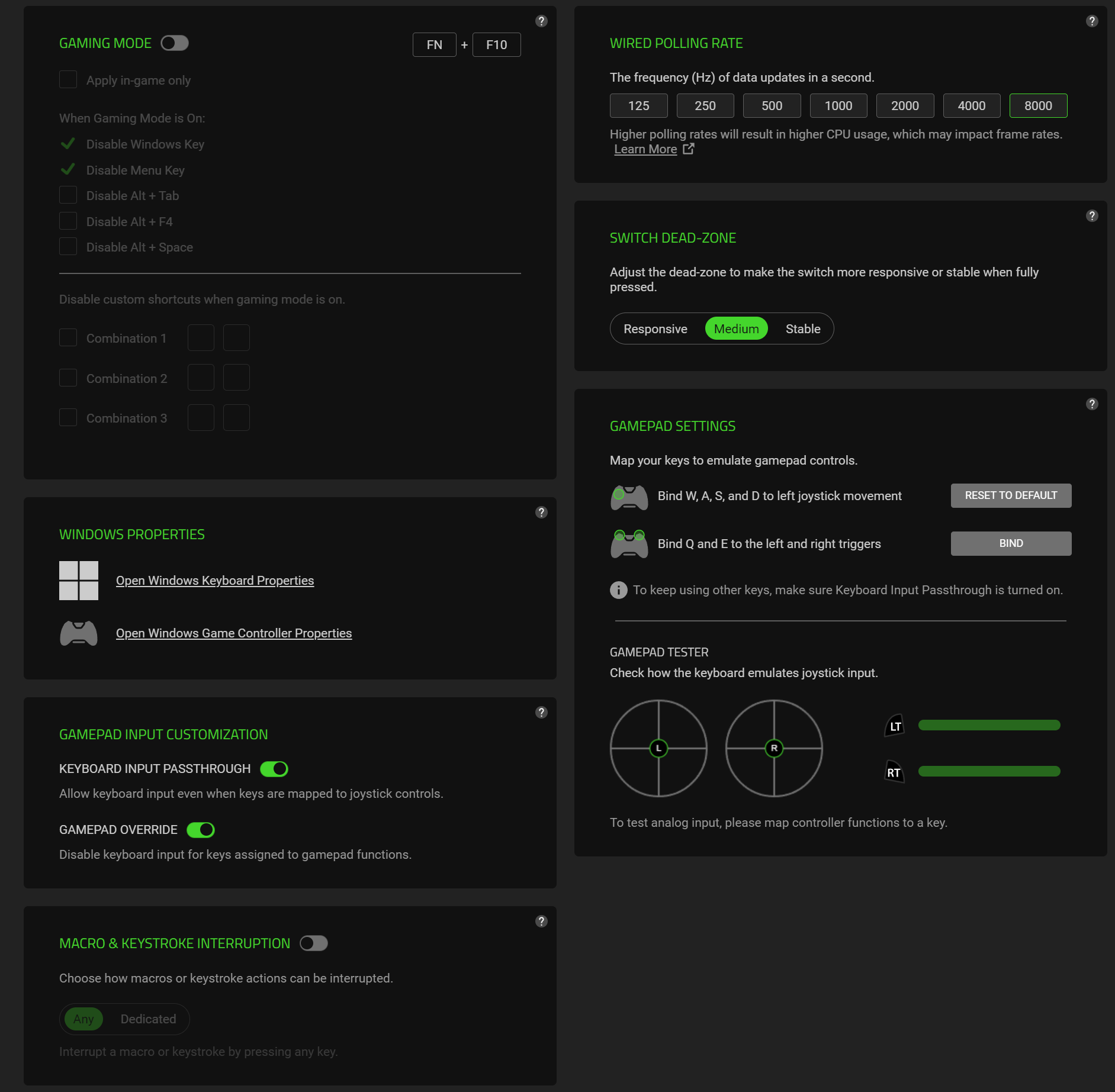Check Combination 1 checkbox
1115x1092 pixels.
pos(68,338)
